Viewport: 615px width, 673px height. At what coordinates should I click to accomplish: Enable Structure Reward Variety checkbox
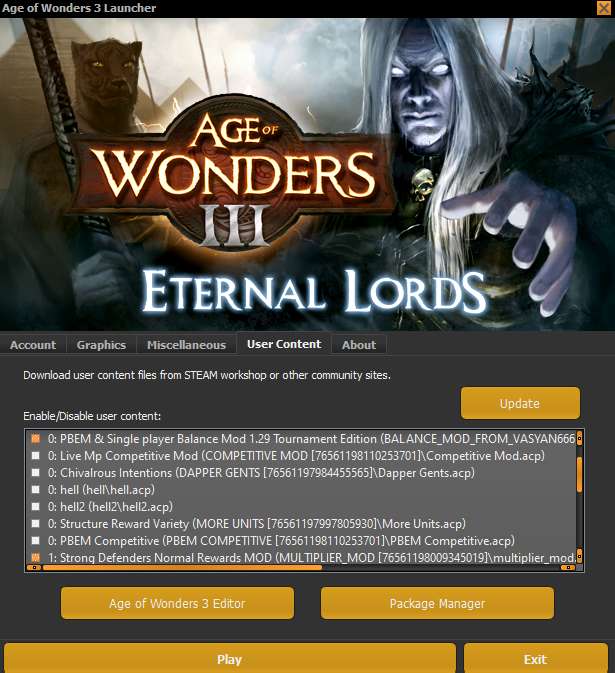tap(36, 524)
